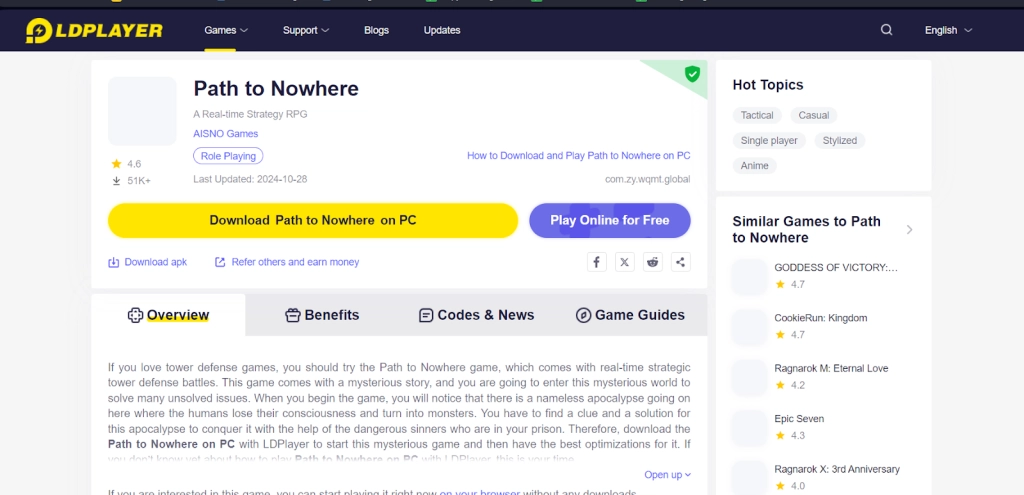Image resolution: width=1024 pixels, height=495 pixels.
Task: Click the Path to Nowhere title heading
Action: (276, 88)
